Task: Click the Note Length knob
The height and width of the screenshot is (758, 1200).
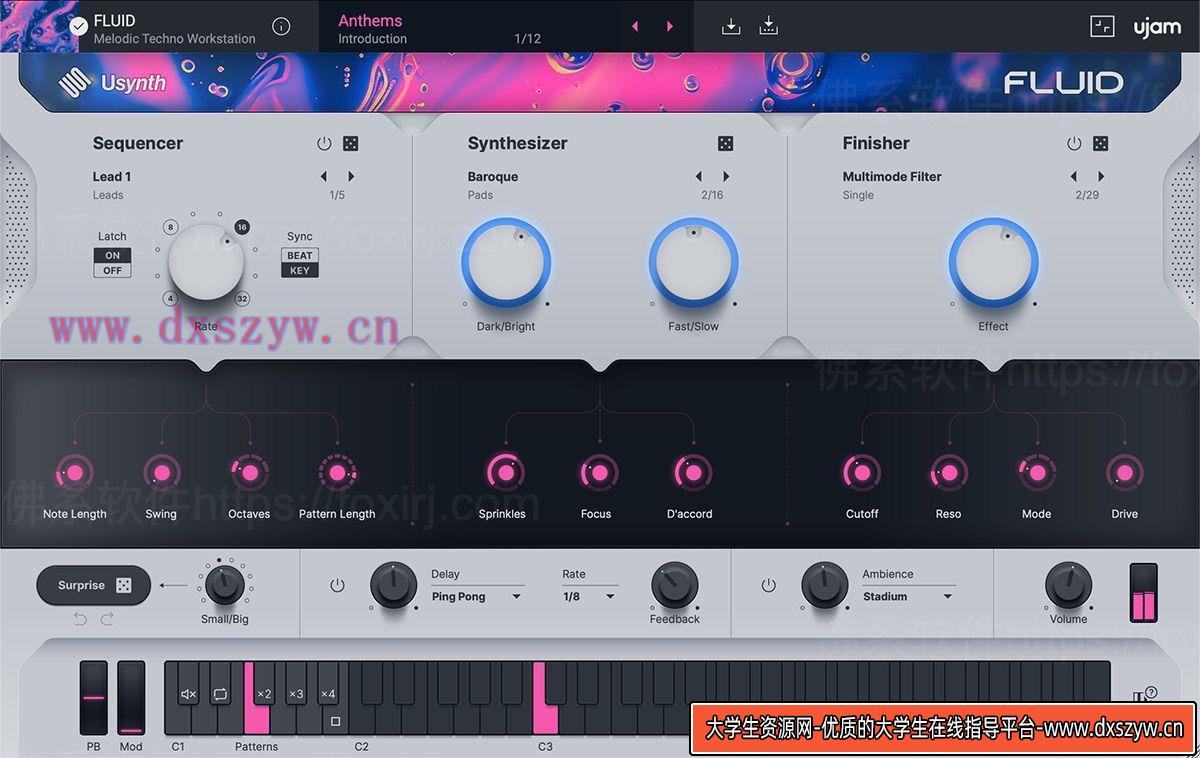Action: pyautogui.click(x=74, y=472)
